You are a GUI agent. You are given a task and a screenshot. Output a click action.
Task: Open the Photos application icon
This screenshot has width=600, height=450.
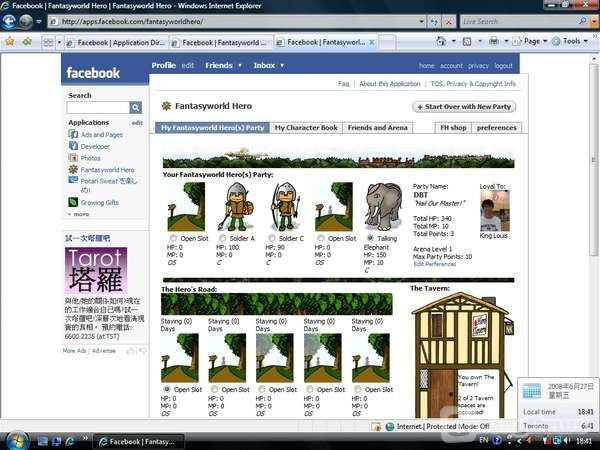(73, 158)
